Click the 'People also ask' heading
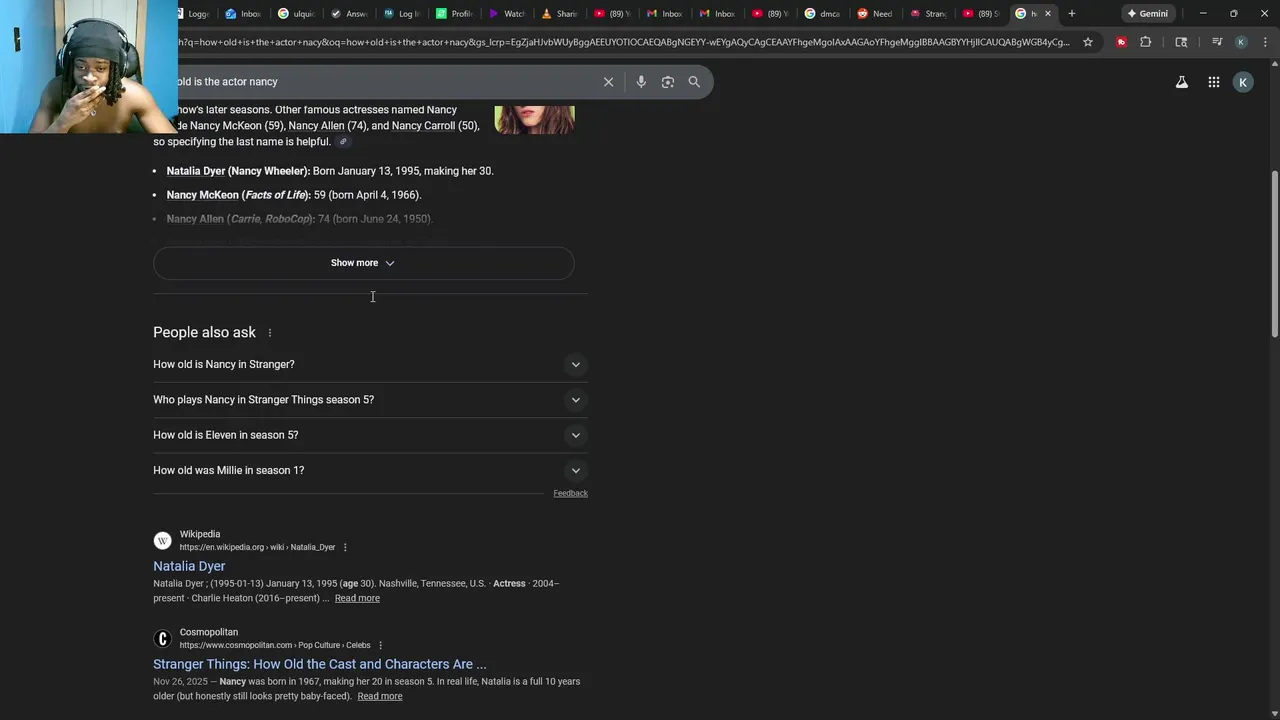The width and height of the screenshot is (1280, 720). 204,333
